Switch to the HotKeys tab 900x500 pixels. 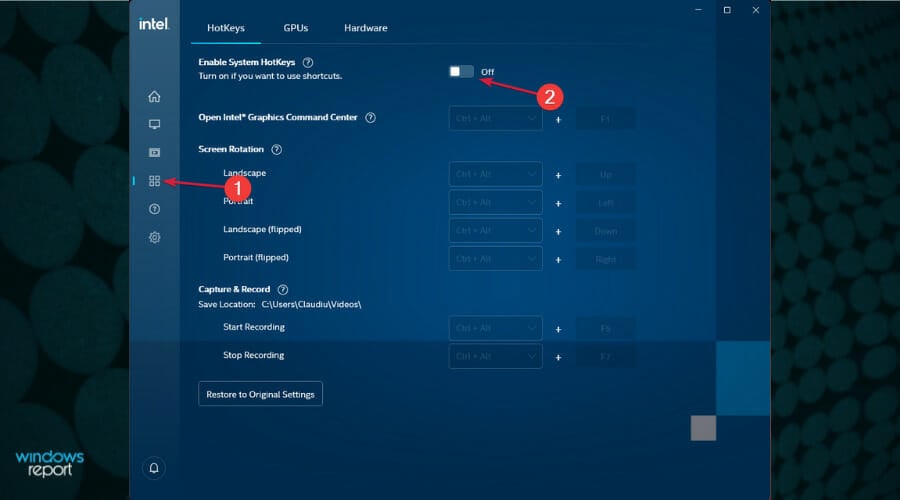(226, 28)
